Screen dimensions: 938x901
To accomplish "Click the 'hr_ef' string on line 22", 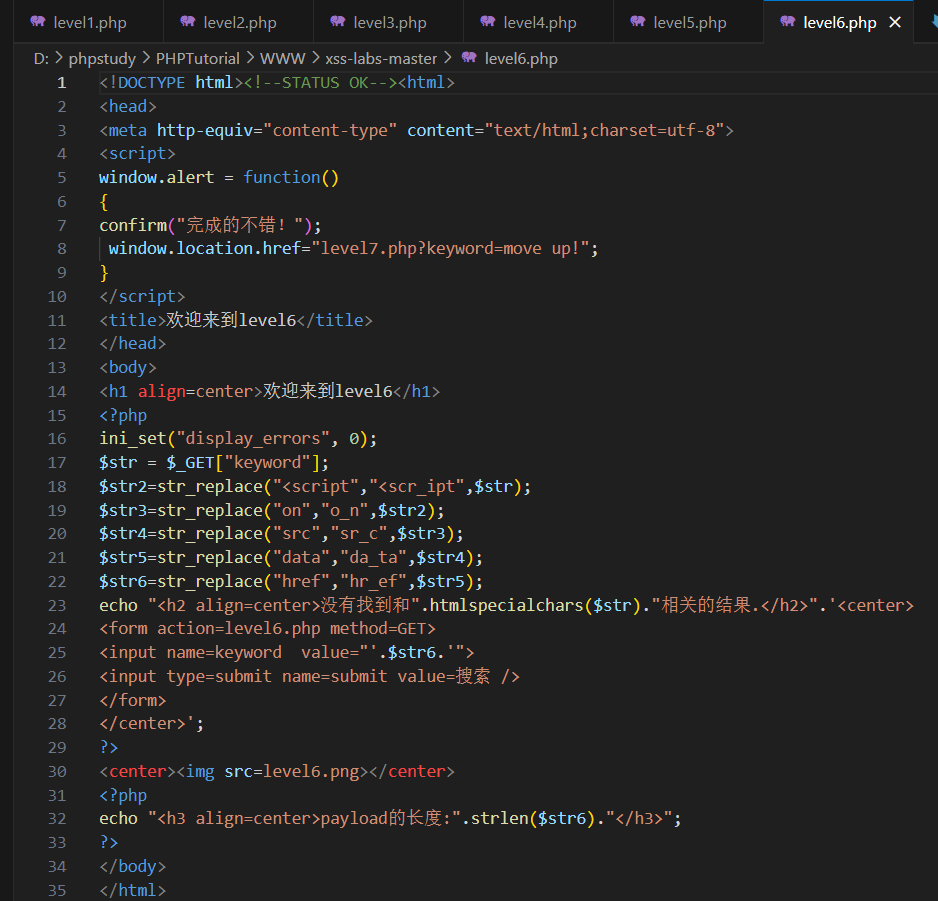I will 373,582.
